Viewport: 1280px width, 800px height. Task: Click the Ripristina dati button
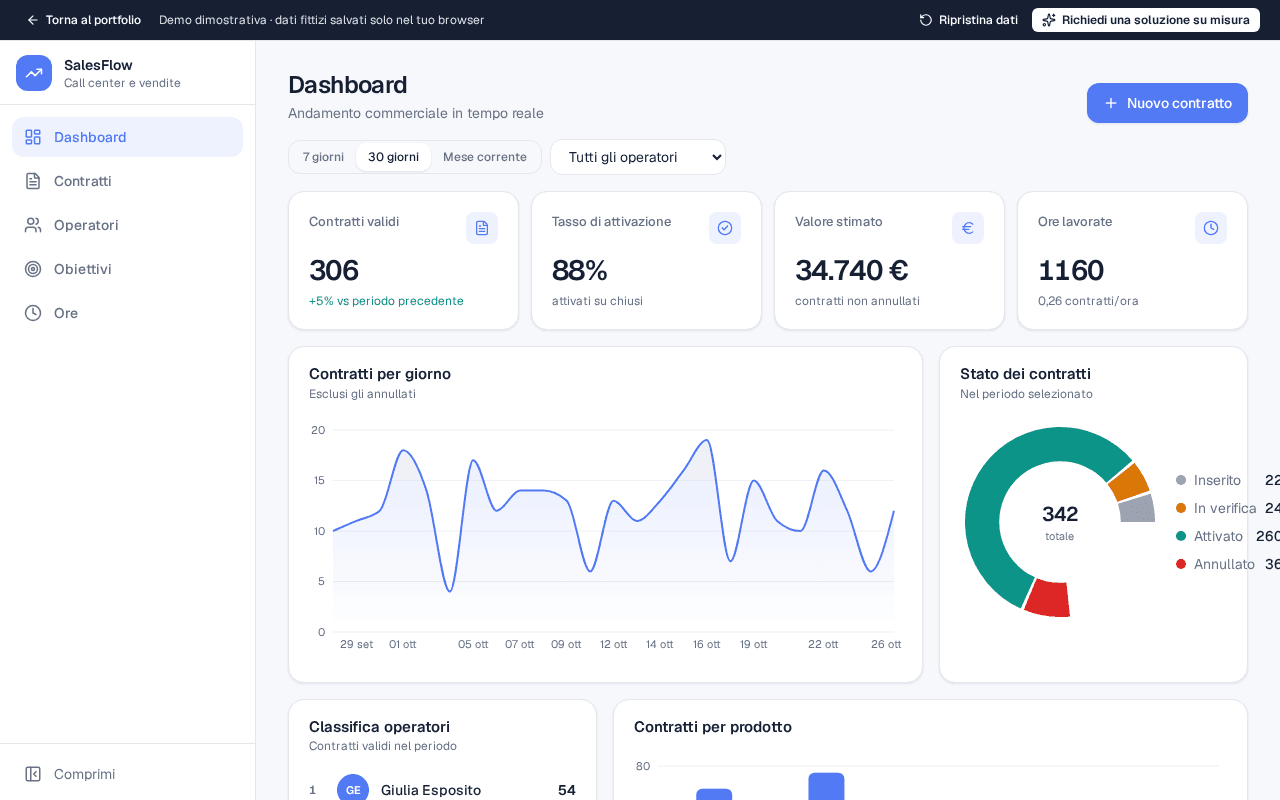968,20
